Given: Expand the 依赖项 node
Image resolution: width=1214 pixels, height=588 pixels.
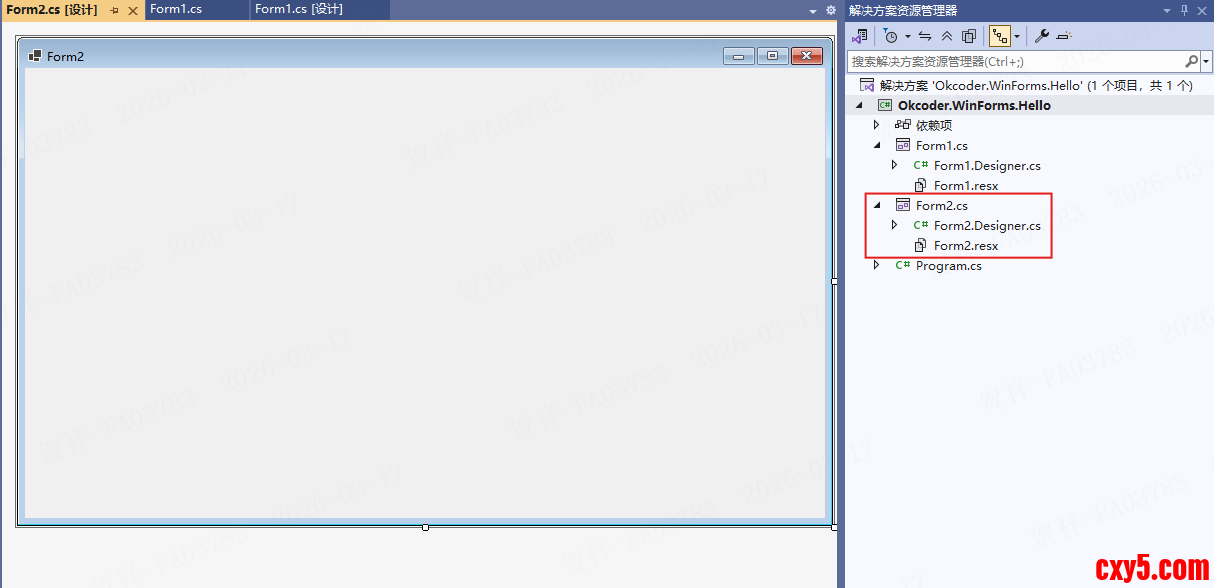Looking at the screenshot, I should (x=877, y=125).
